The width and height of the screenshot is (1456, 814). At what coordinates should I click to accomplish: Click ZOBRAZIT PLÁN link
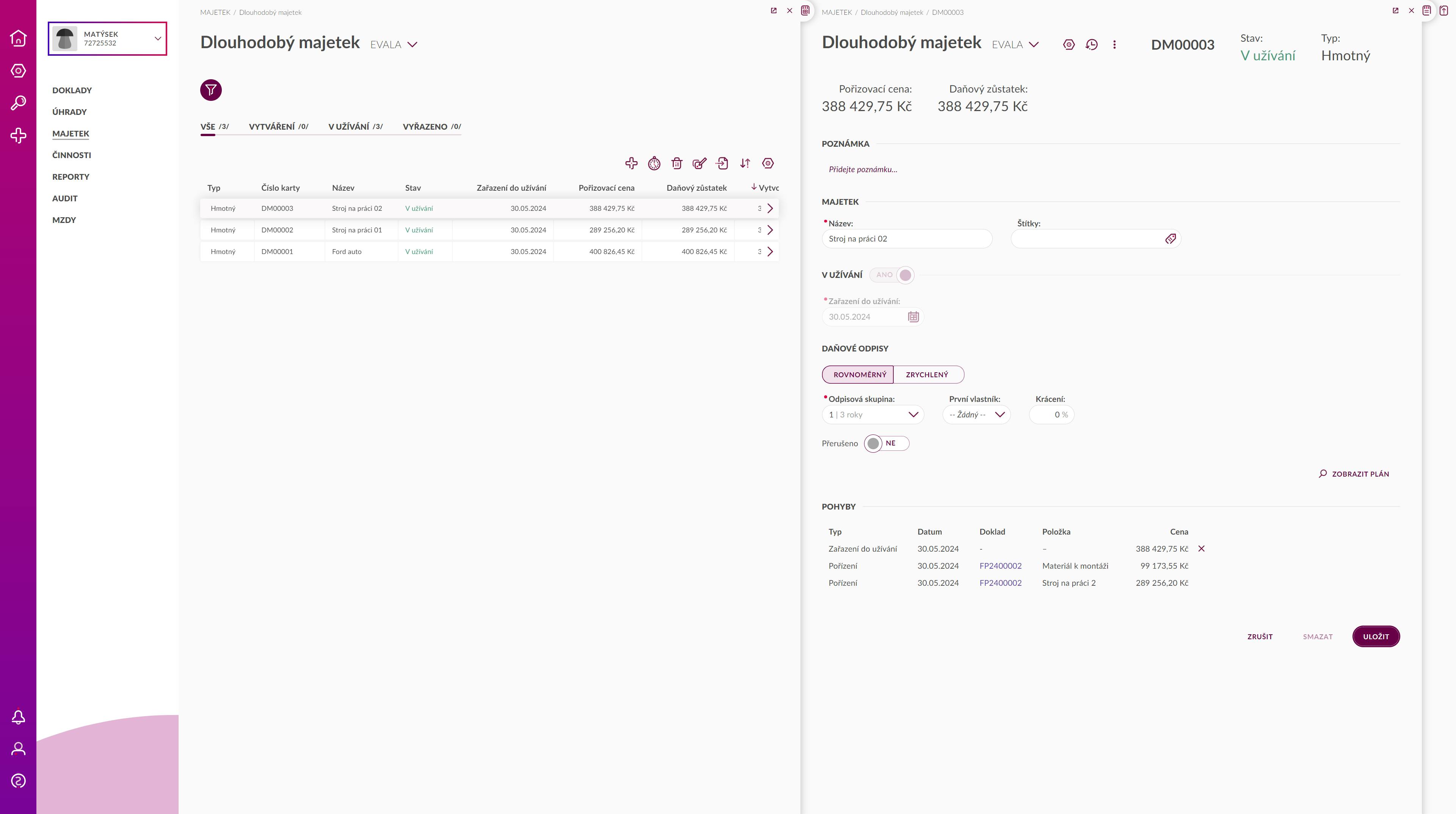(x=1354, y=474)
